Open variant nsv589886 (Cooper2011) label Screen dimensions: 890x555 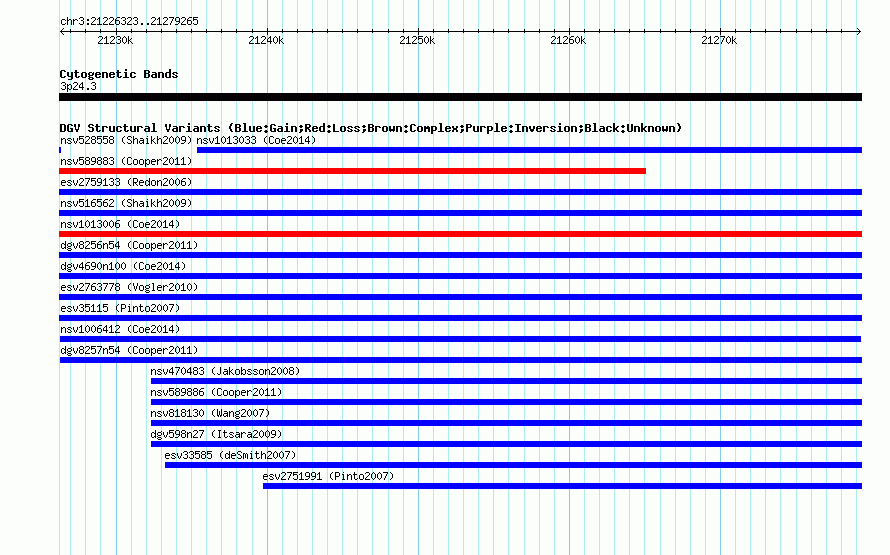click(216, 392)
